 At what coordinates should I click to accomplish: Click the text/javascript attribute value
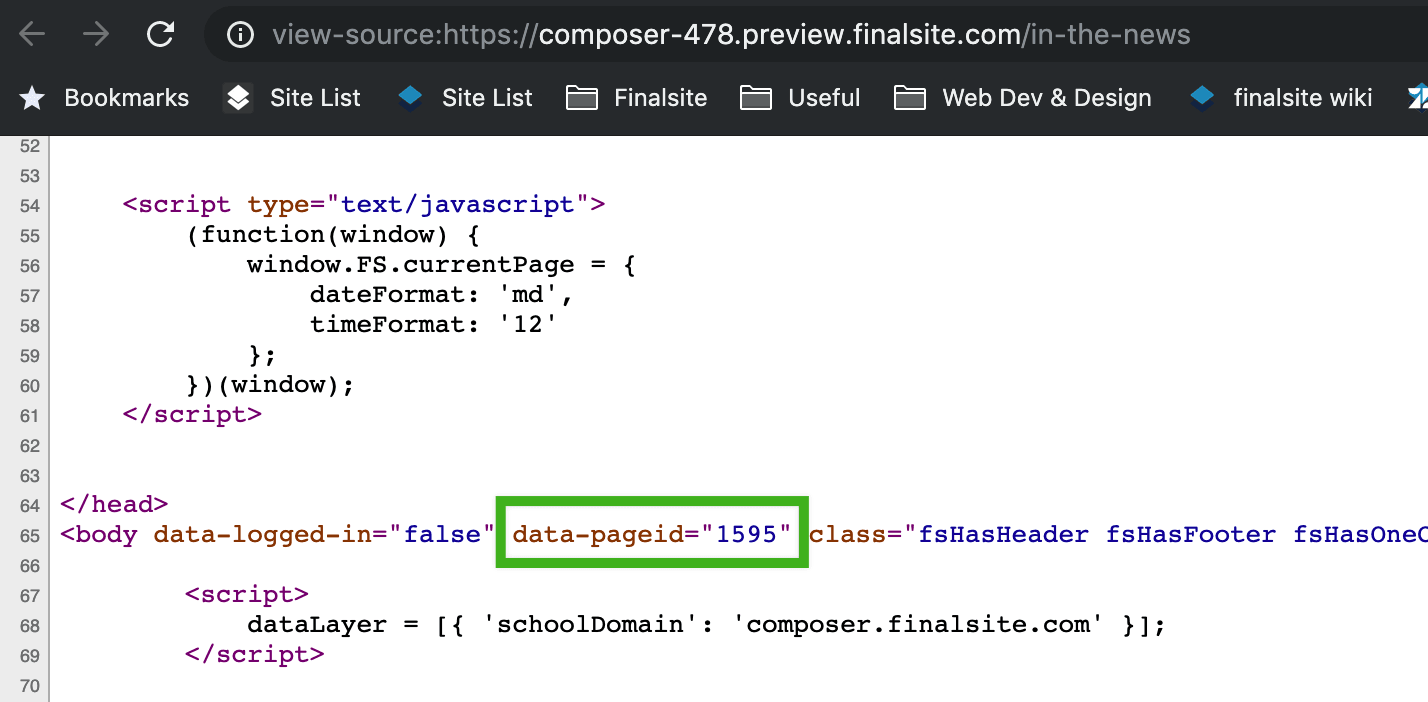coord(458,204)
